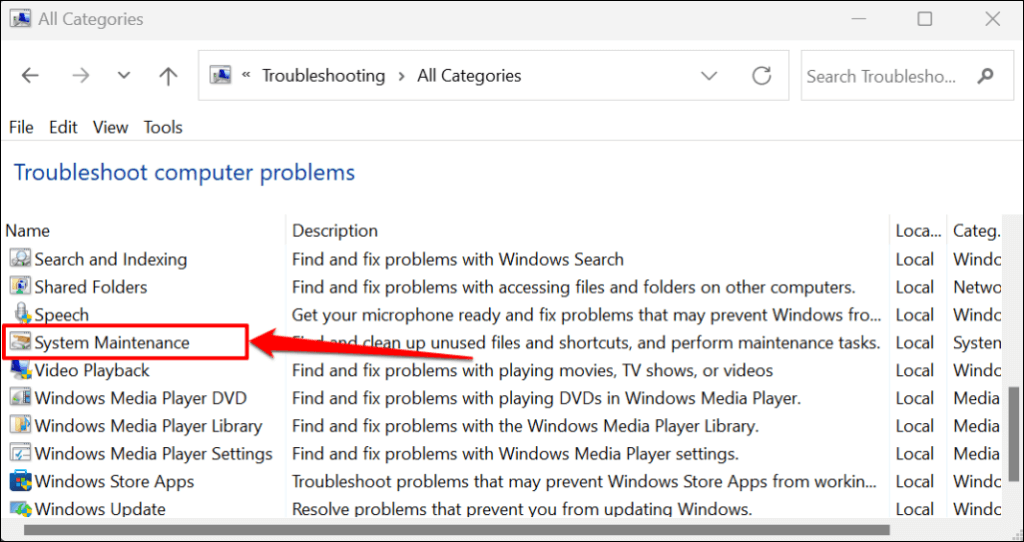Refresh the All Categories list
Screen dimensions: 1024x542
(762, 76)
